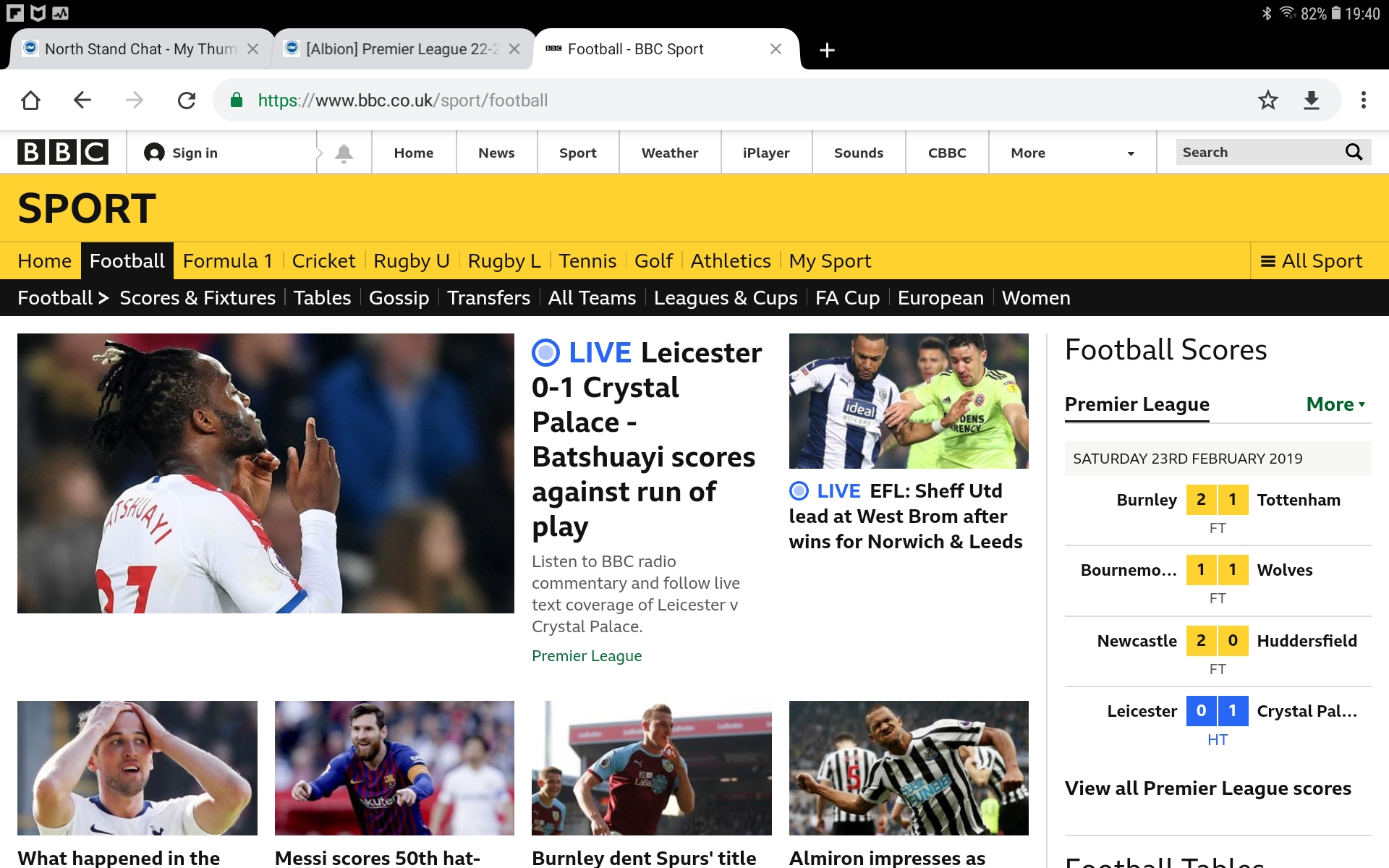The image size is (1389, 868).
Task: Go back with the back arrow
Action: tap(82, 100)
